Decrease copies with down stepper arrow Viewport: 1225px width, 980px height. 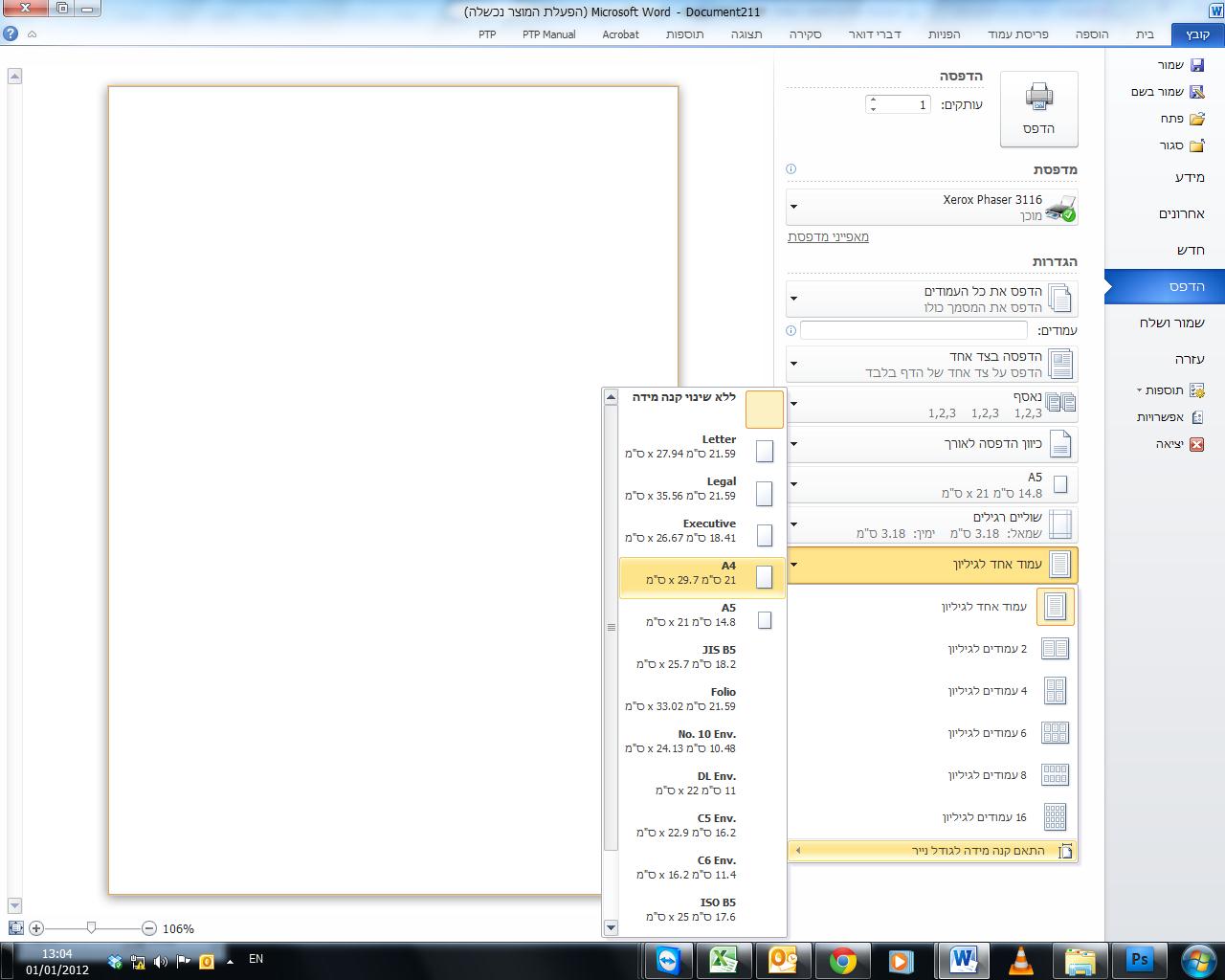coord(873,109)
